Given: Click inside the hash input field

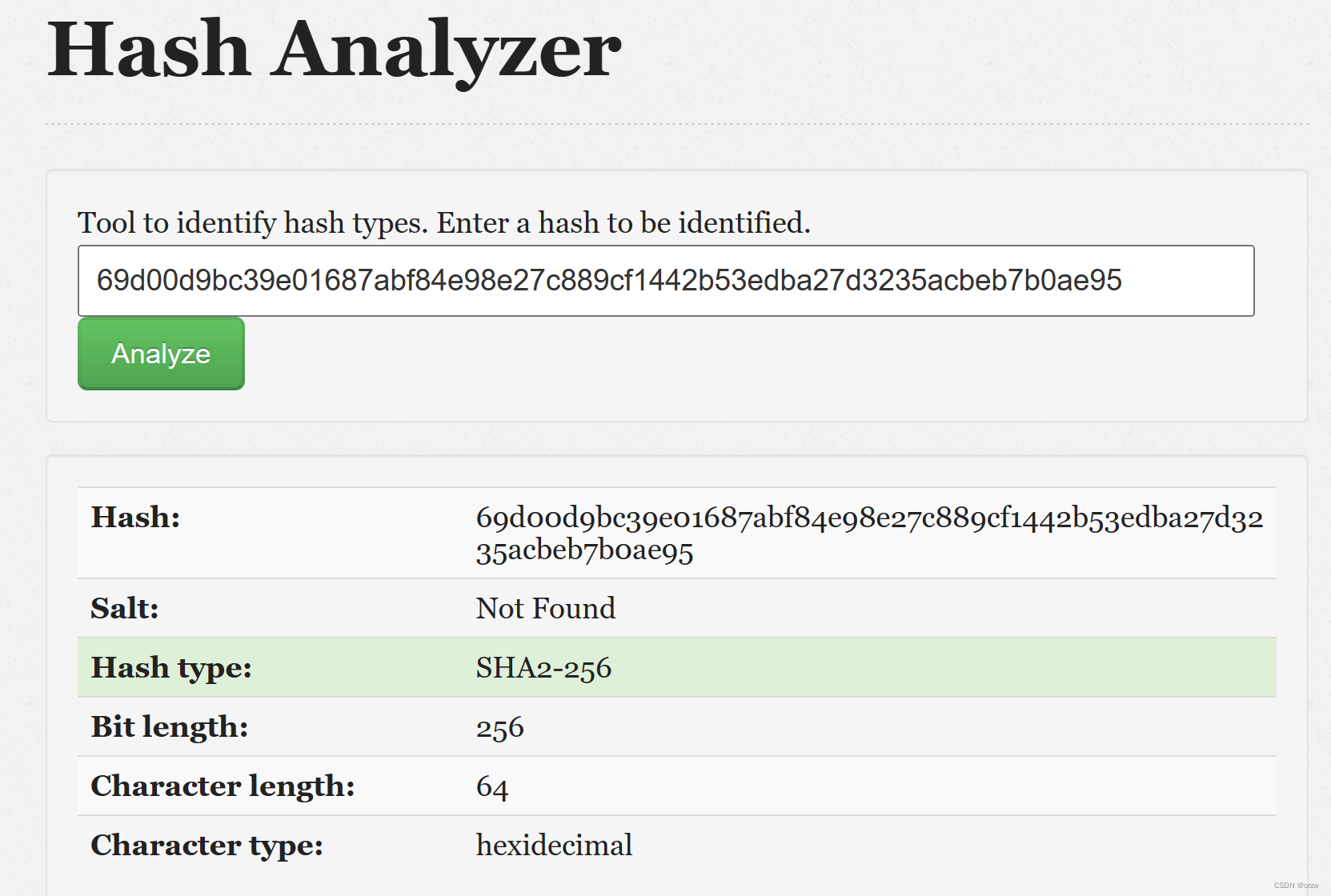Looking at the screenshot, I should (664, 281).
